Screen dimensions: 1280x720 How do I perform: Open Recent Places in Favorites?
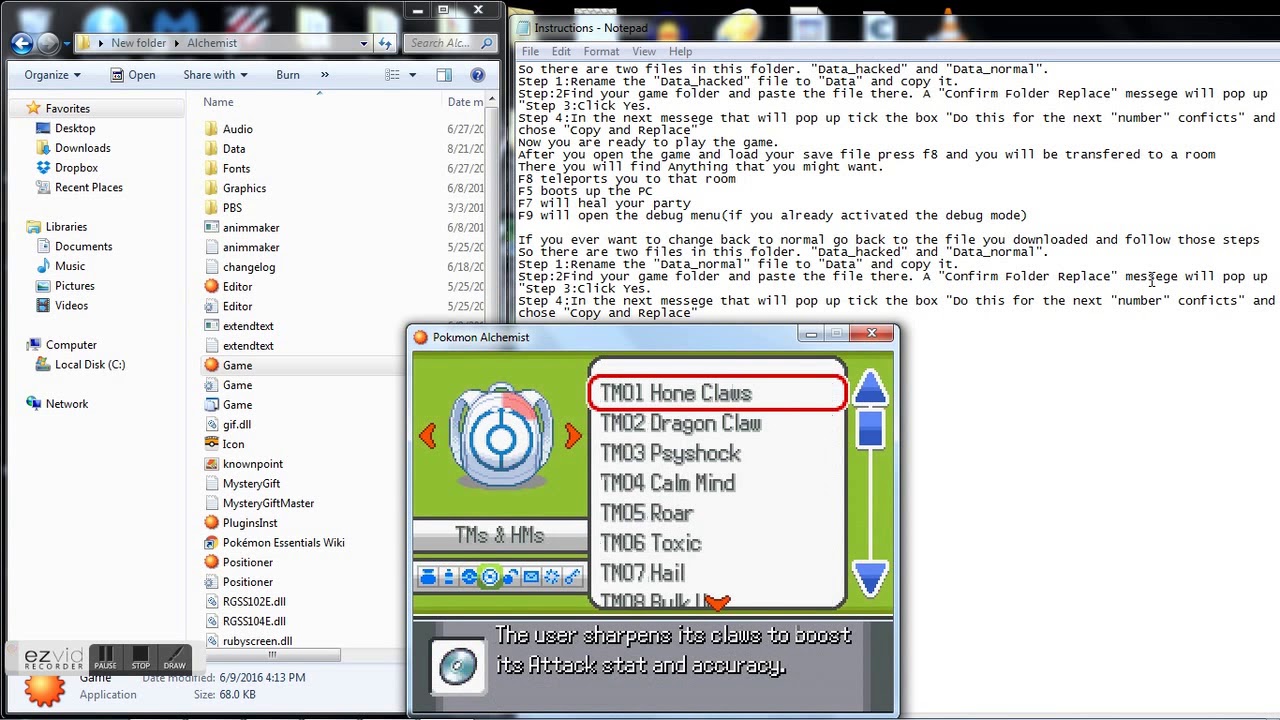click(88, 187)
